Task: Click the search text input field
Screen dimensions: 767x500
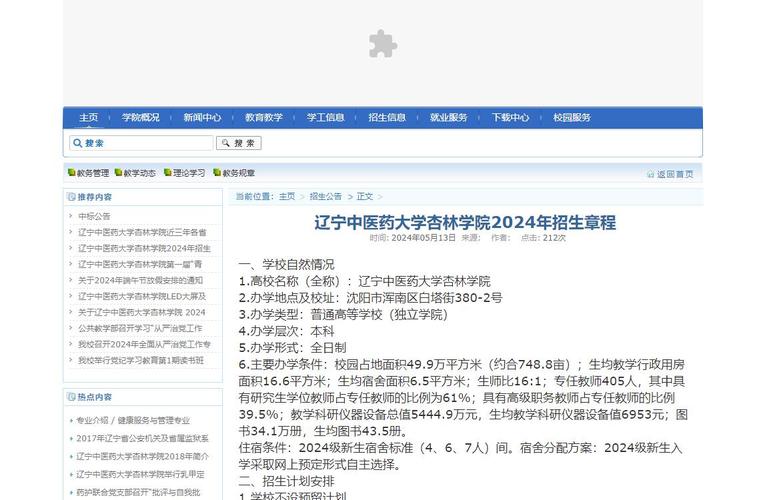Action: click(141, 143)
